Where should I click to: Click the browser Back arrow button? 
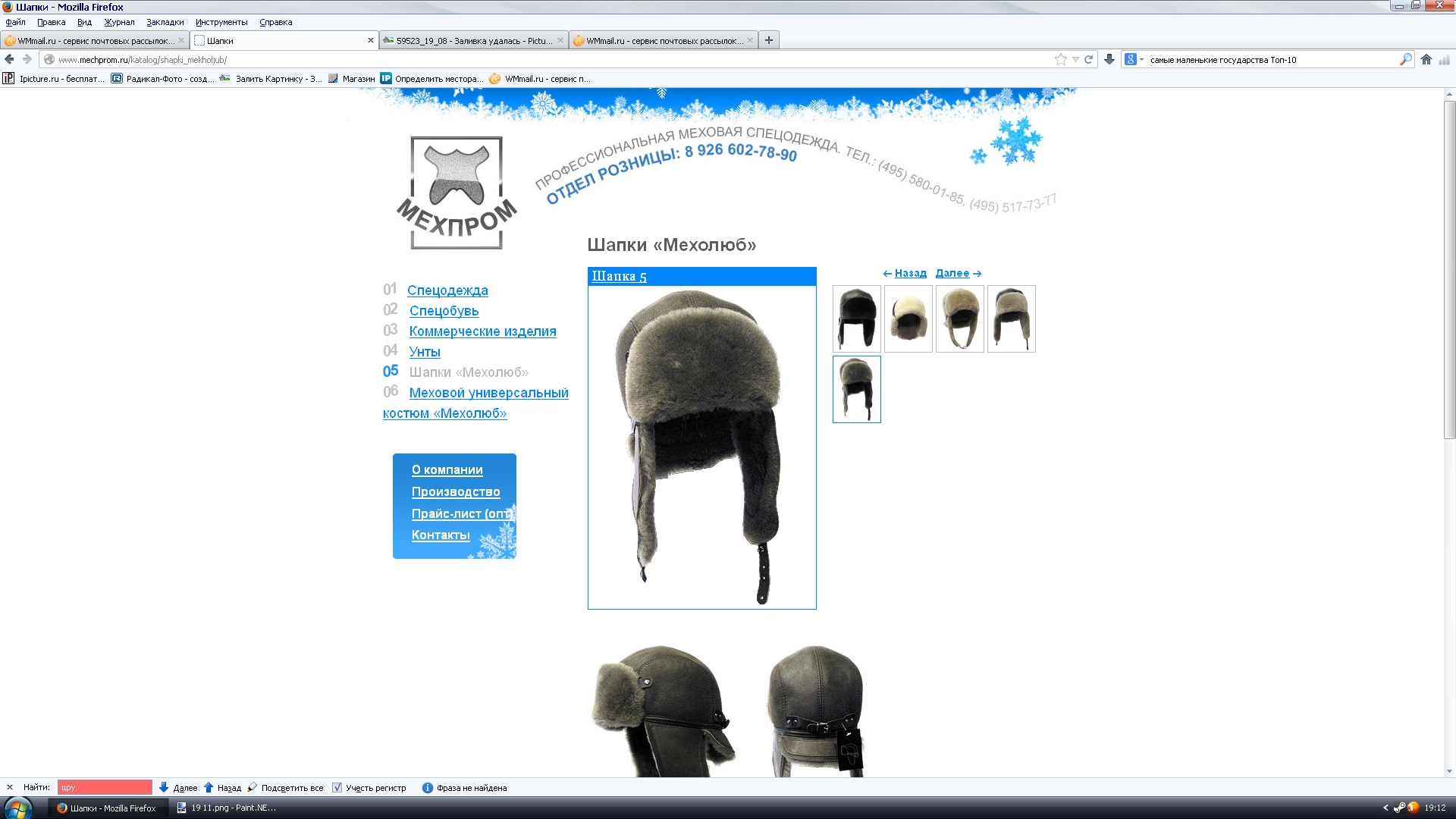coord(9,59)
